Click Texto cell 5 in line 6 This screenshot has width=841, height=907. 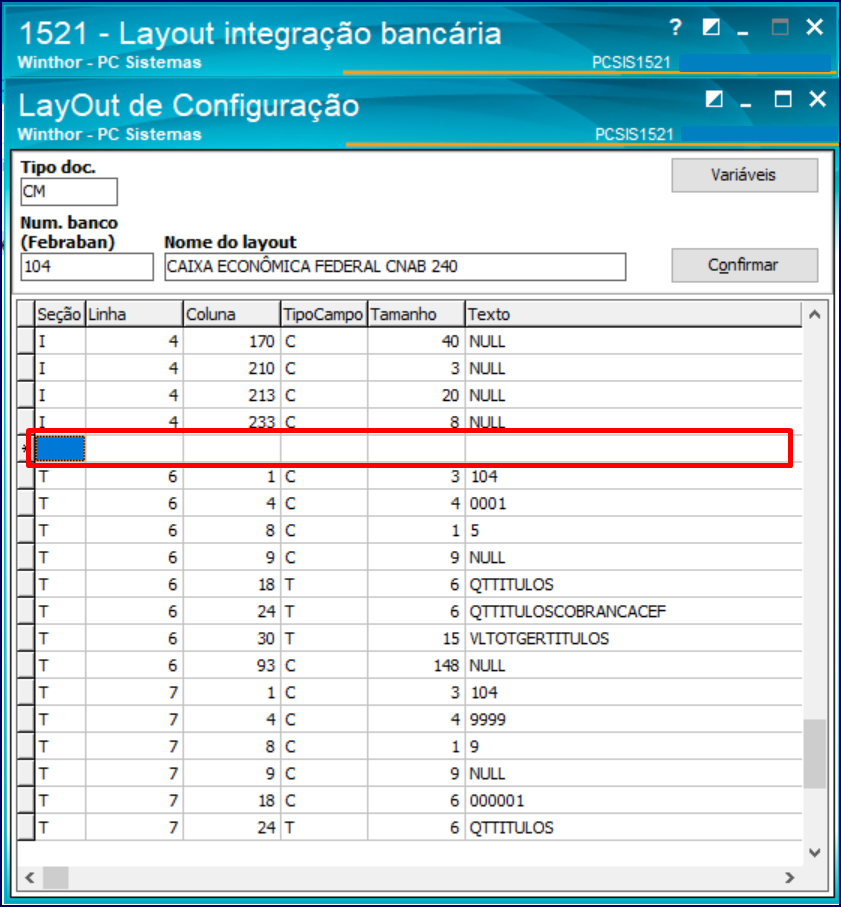coord(634,530)
